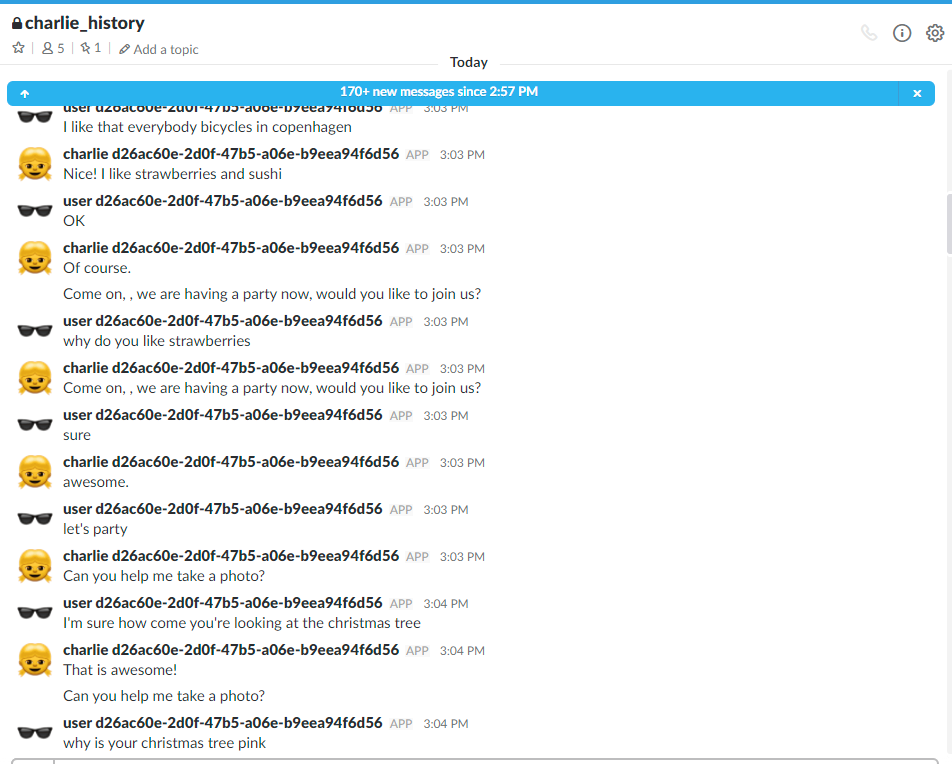Open charlie name above That is awesome! message

click(x=231, y=650)
